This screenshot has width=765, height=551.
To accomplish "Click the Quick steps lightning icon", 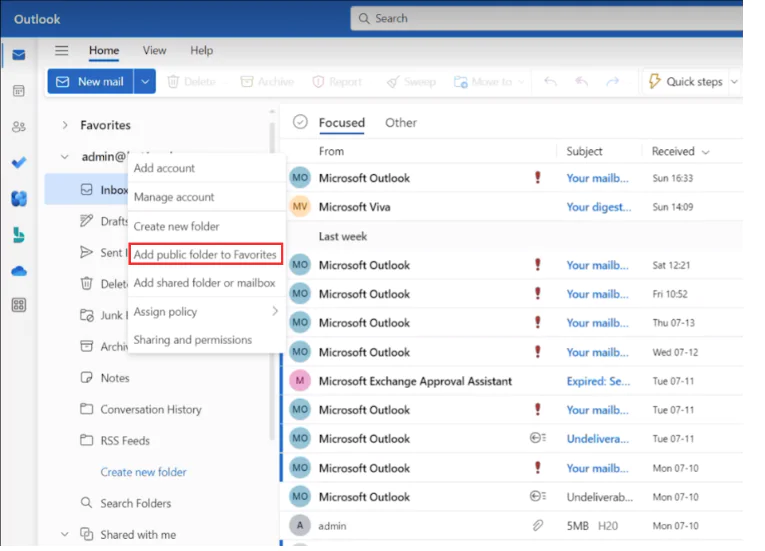I will (654, 82).
